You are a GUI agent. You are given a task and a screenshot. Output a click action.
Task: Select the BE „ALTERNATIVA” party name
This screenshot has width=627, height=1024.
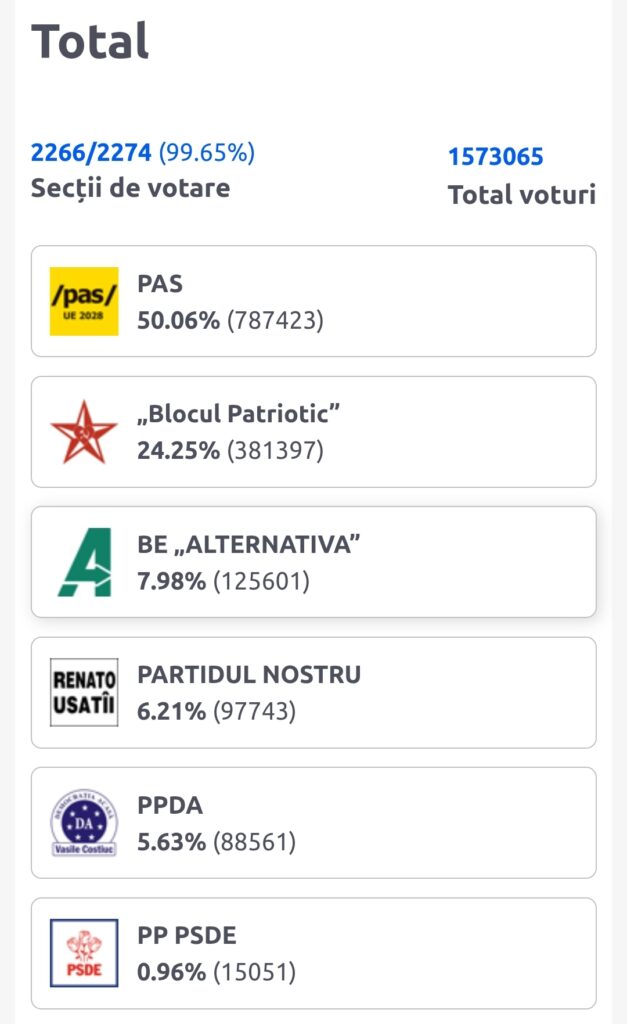click(248, 544)
